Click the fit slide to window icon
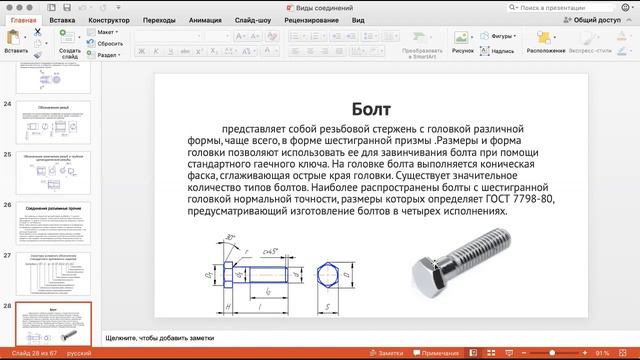 coord(622,353)
